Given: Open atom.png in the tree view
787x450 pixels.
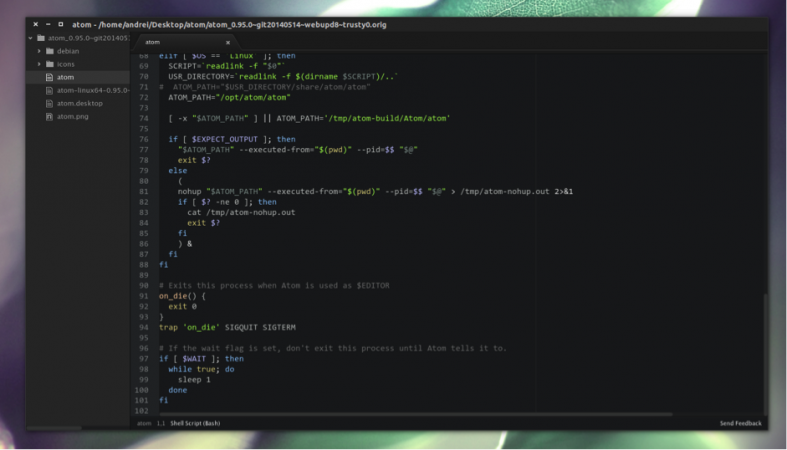Looking at the screenshot, I should coord(72,116).
